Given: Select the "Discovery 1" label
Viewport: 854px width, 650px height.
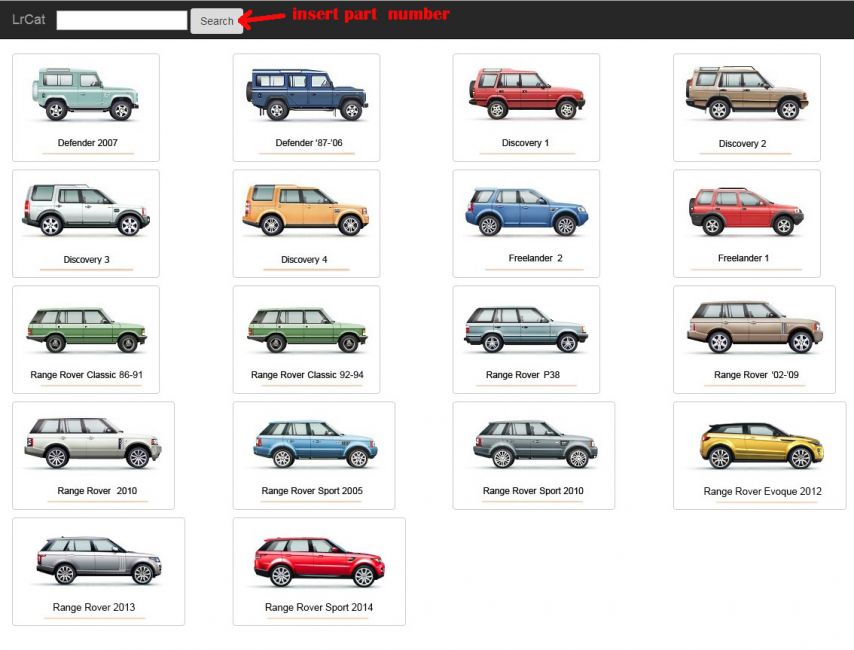Looking at the screenshot, I should [x=525, y=143].
